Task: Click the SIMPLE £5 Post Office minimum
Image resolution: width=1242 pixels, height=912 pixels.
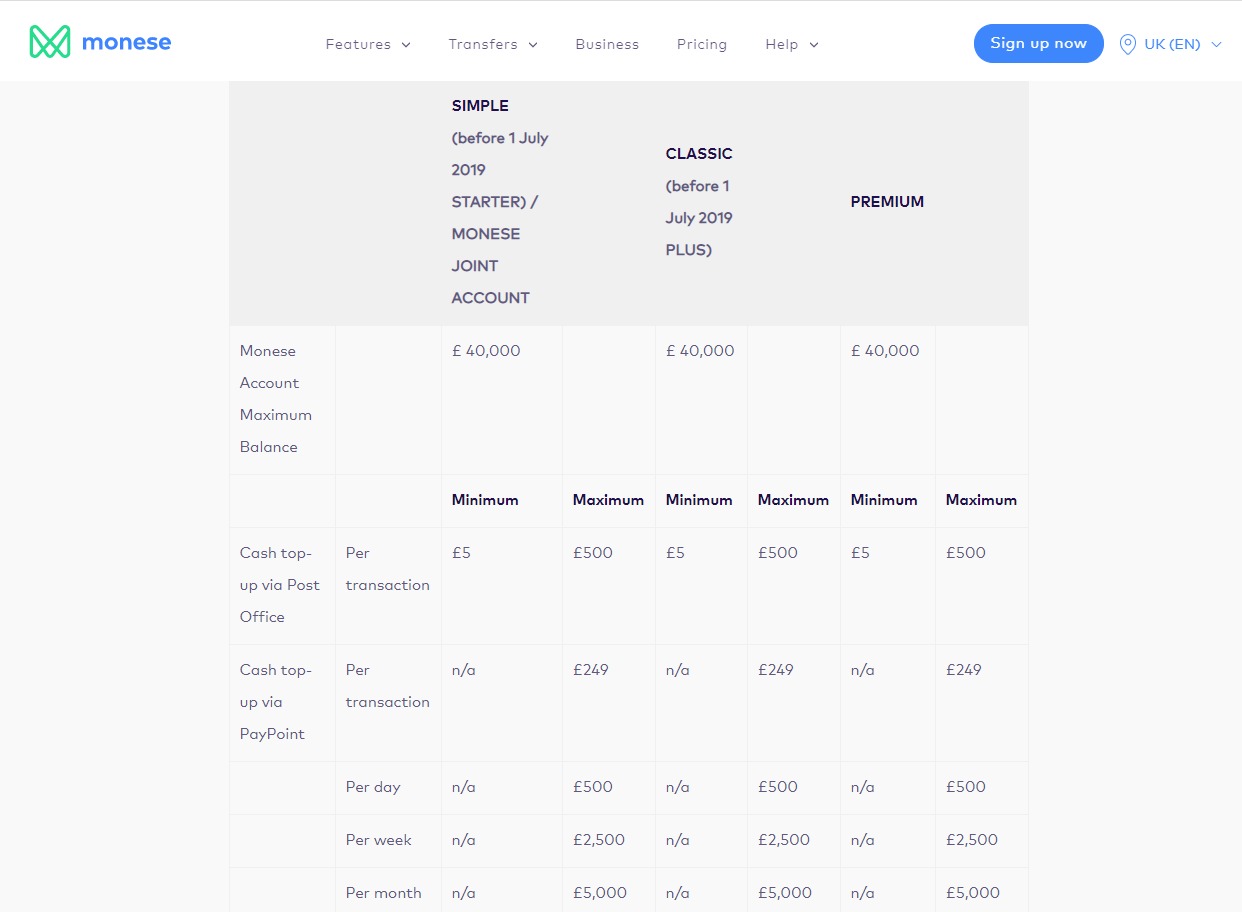Action: 461,553
